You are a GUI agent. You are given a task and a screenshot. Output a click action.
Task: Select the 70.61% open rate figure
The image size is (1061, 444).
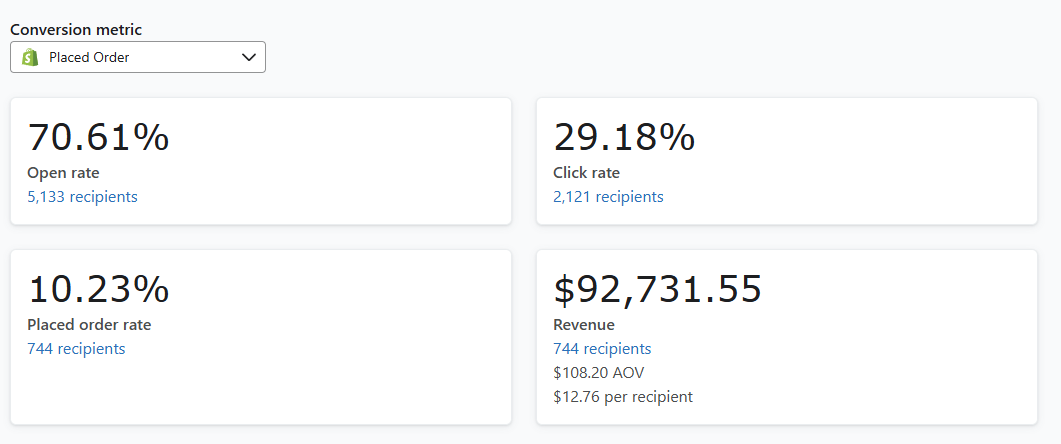coord(99,137)
